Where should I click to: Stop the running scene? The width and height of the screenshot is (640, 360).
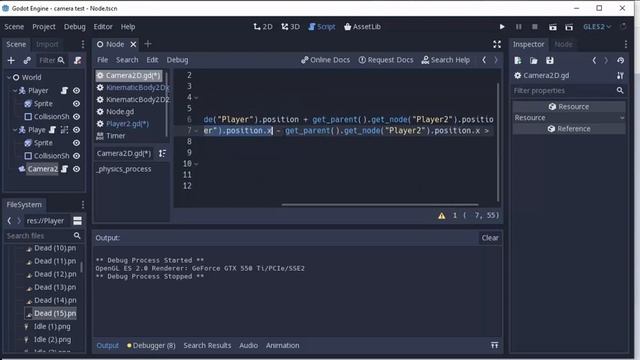tap(535, 27)
